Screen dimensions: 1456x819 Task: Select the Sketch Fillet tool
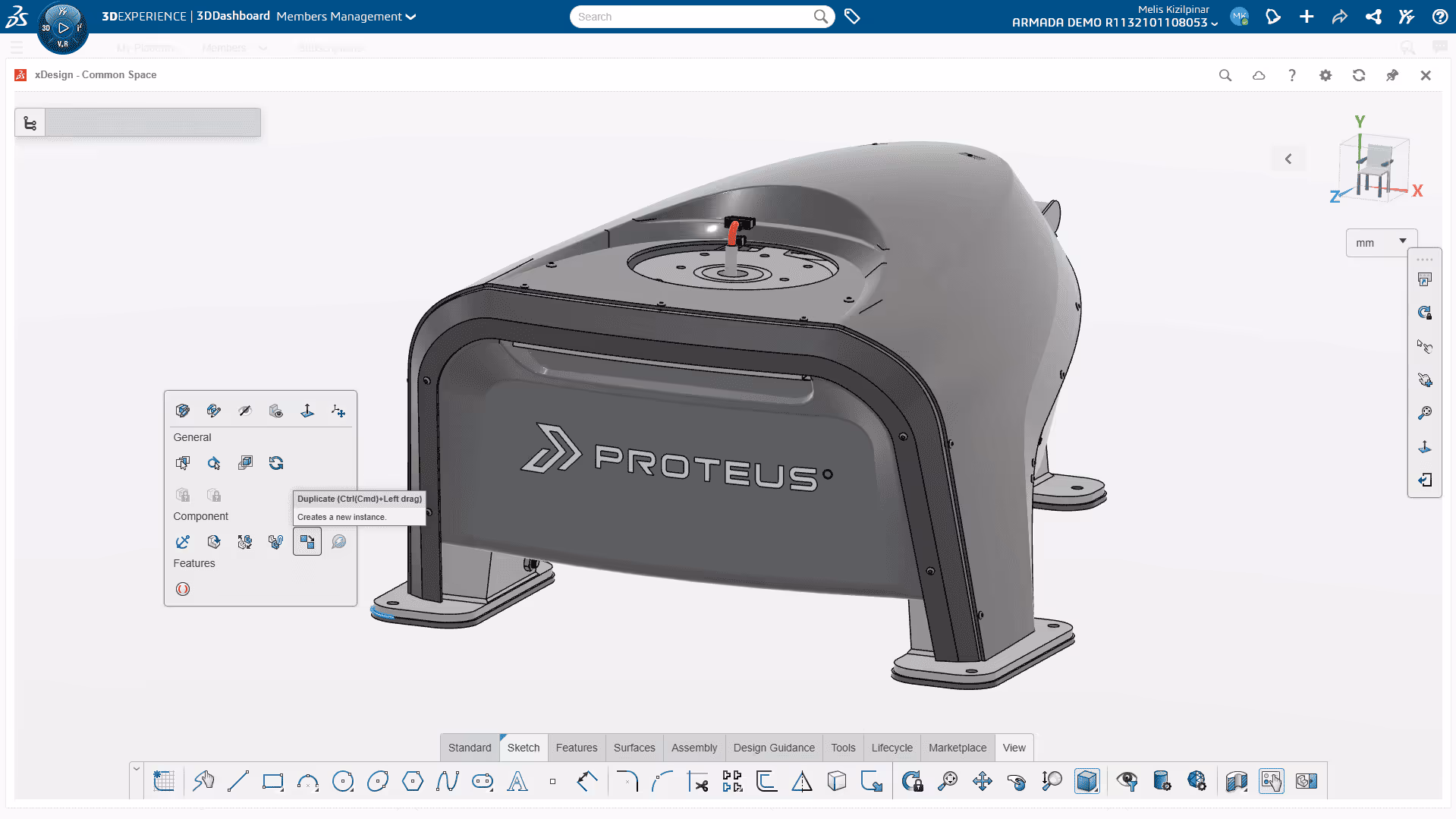(x=627, y=781)
